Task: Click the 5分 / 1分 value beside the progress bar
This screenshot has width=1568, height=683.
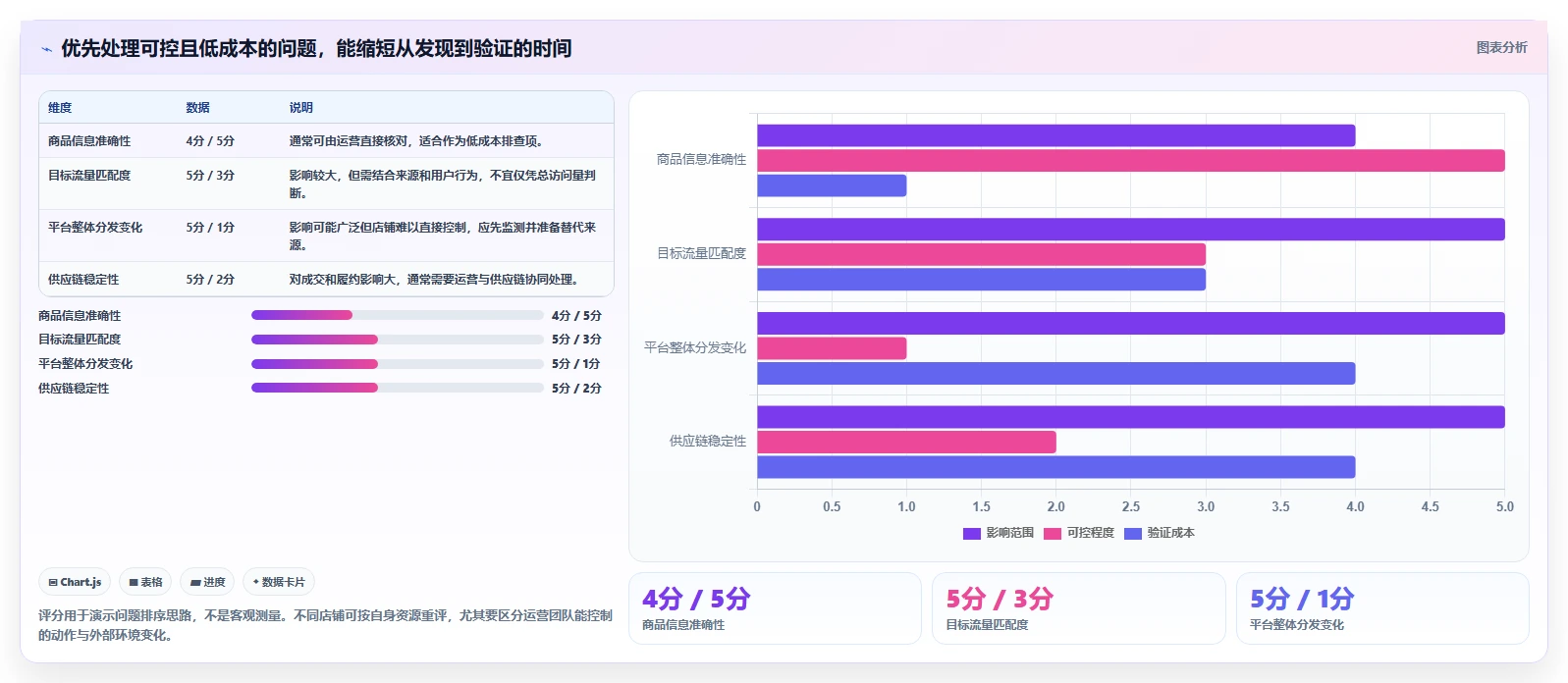Action: [x=576, y=364]
